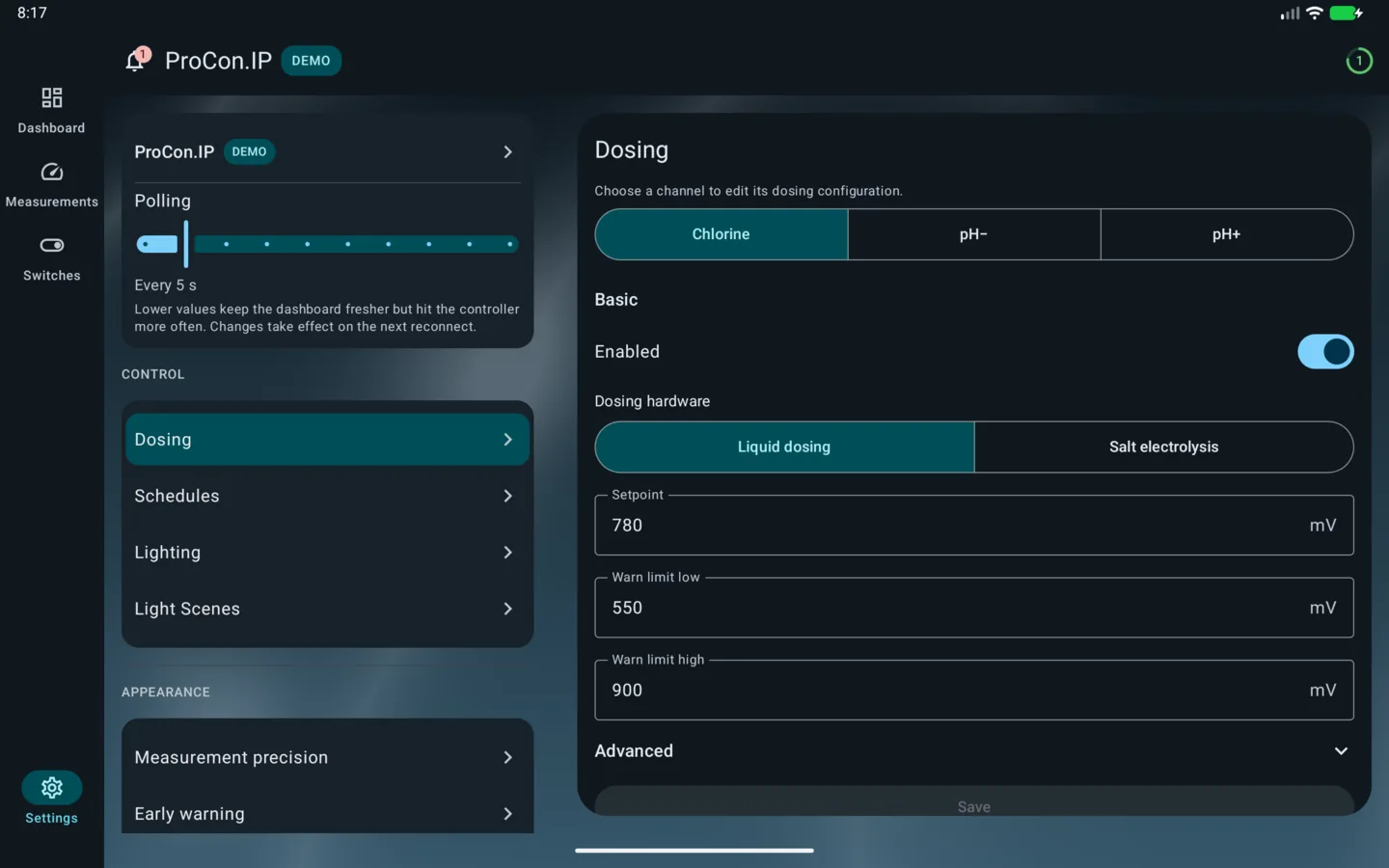Click the ProCon.IP header title
Image resolution: width=1389 pixels, height=868 pixels.
(x=218, y=61)
